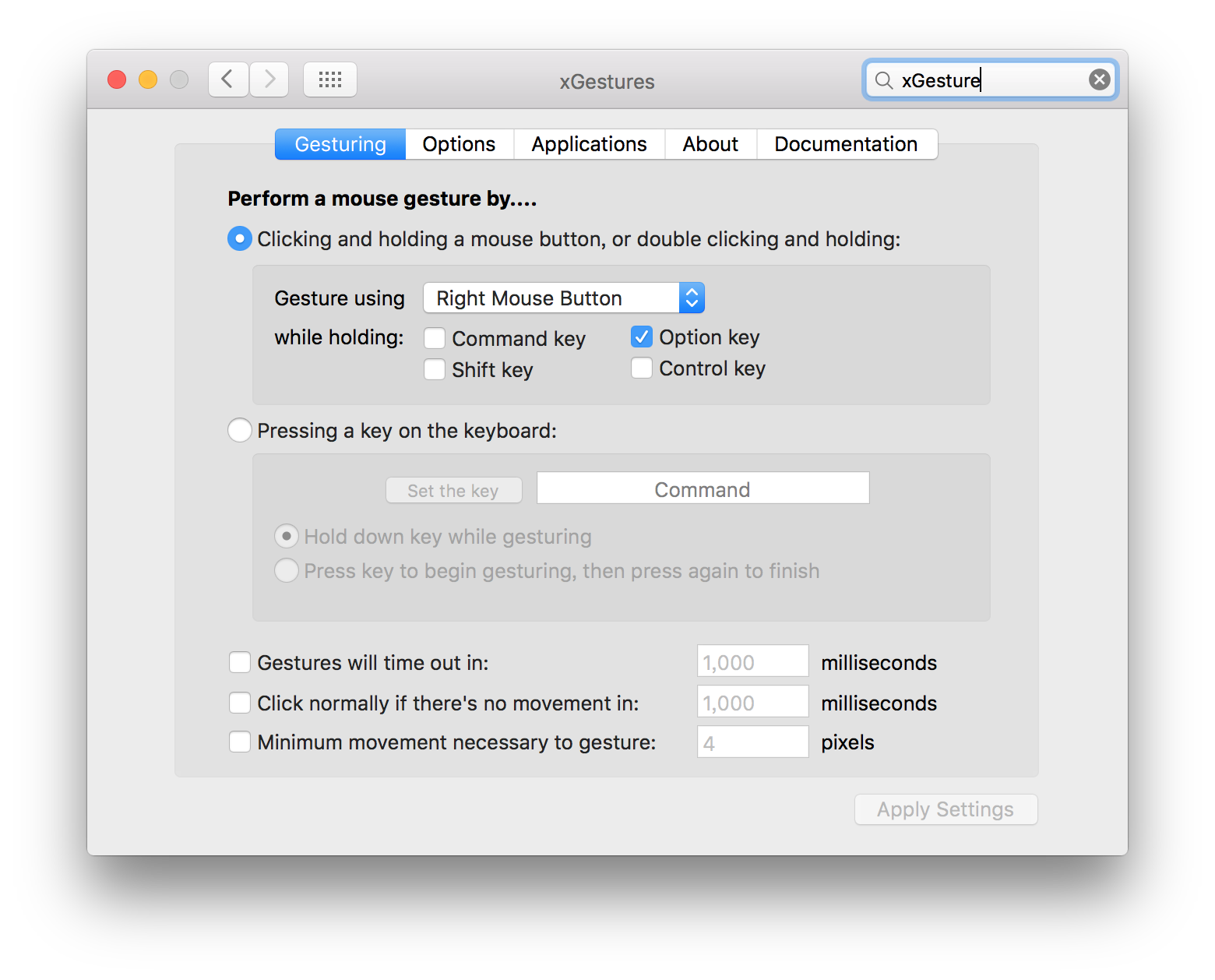The image size is (1215, 980).
Task: Click the 'while holding:' label
Action: click(339, 337)
